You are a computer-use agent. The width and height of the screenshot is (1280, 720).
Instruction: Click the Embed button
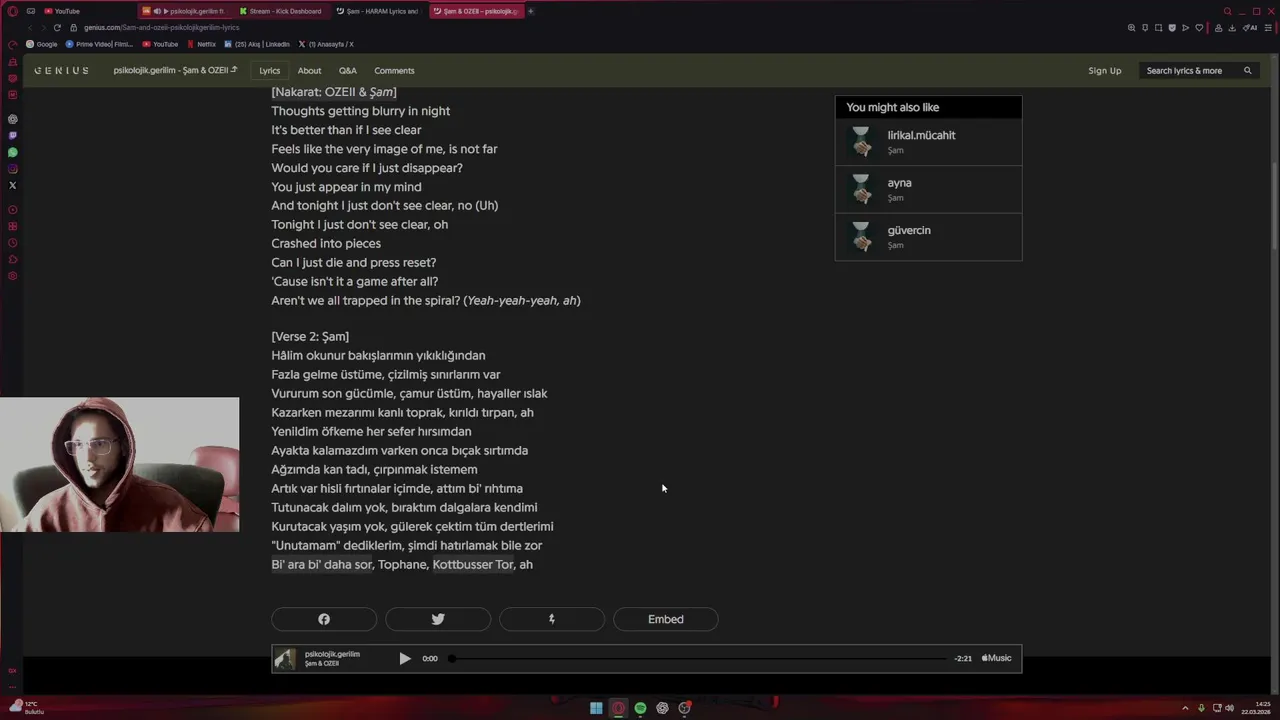tap(666, 619)
